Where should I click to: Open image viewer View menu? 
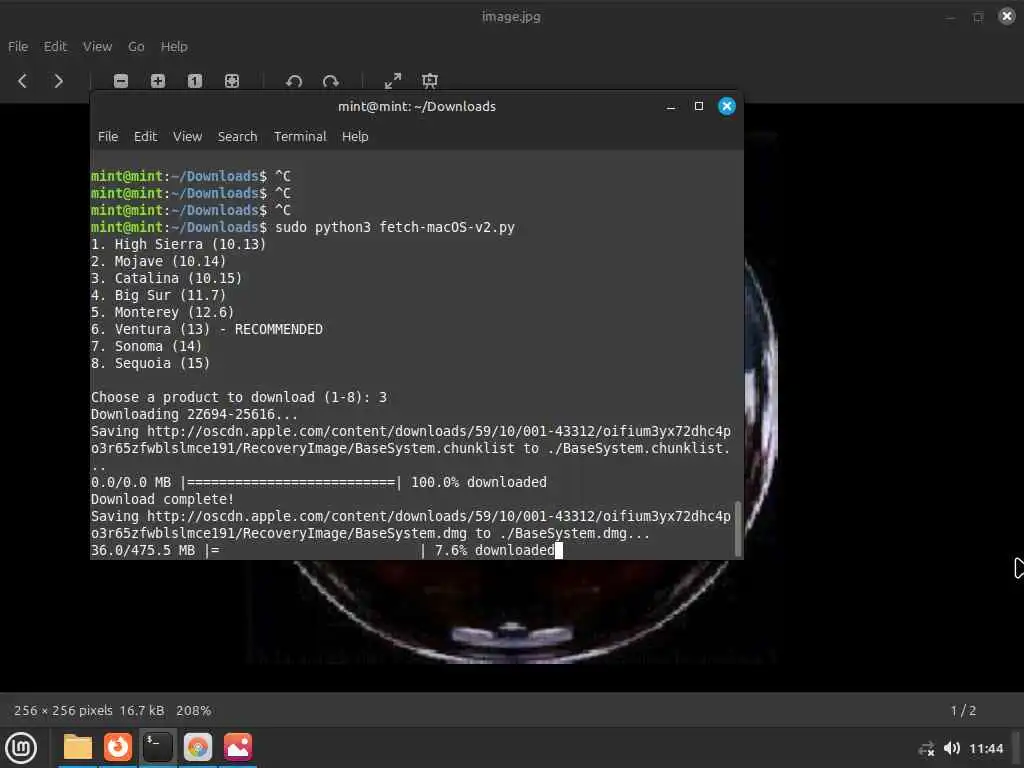97,46
